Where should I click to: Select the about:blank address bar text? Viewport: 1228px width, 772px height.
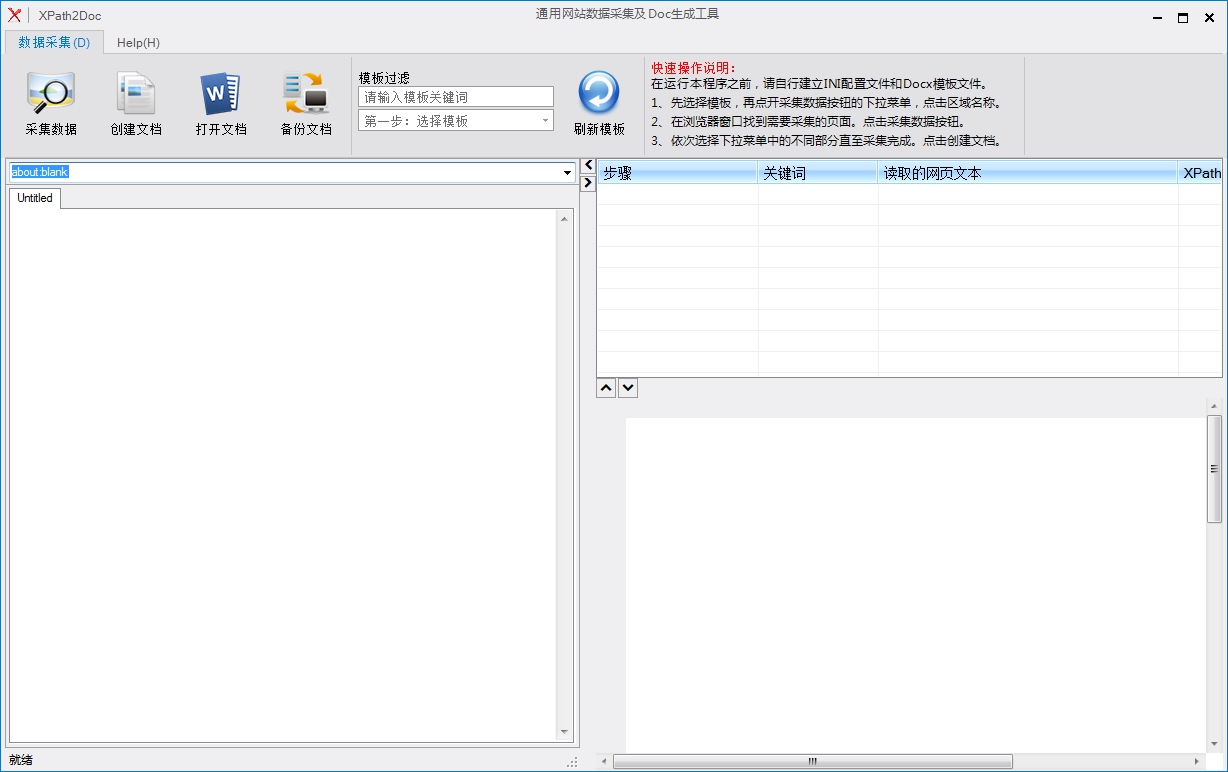39,171
